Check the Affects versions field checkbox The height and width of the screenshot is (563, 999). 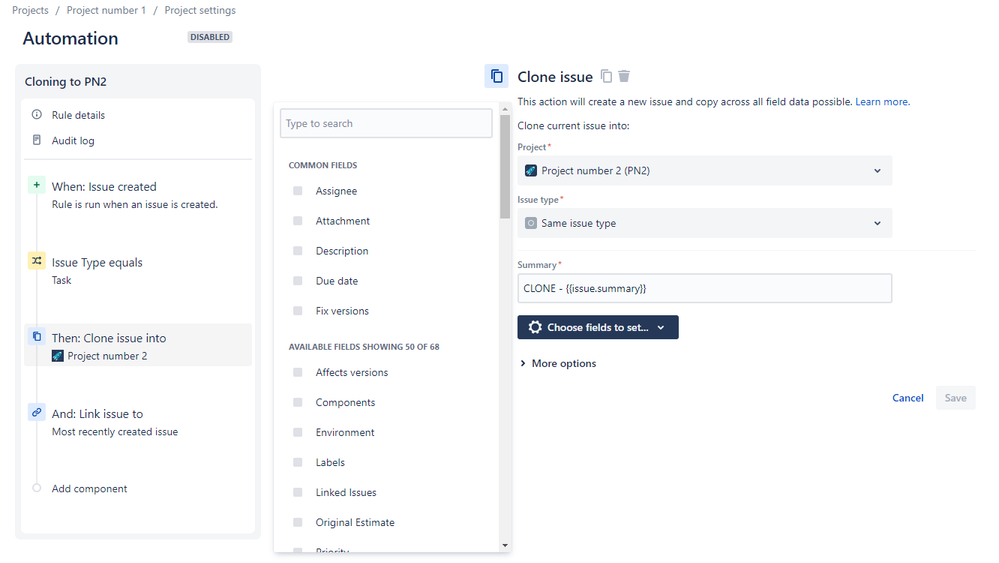point(298,373)
